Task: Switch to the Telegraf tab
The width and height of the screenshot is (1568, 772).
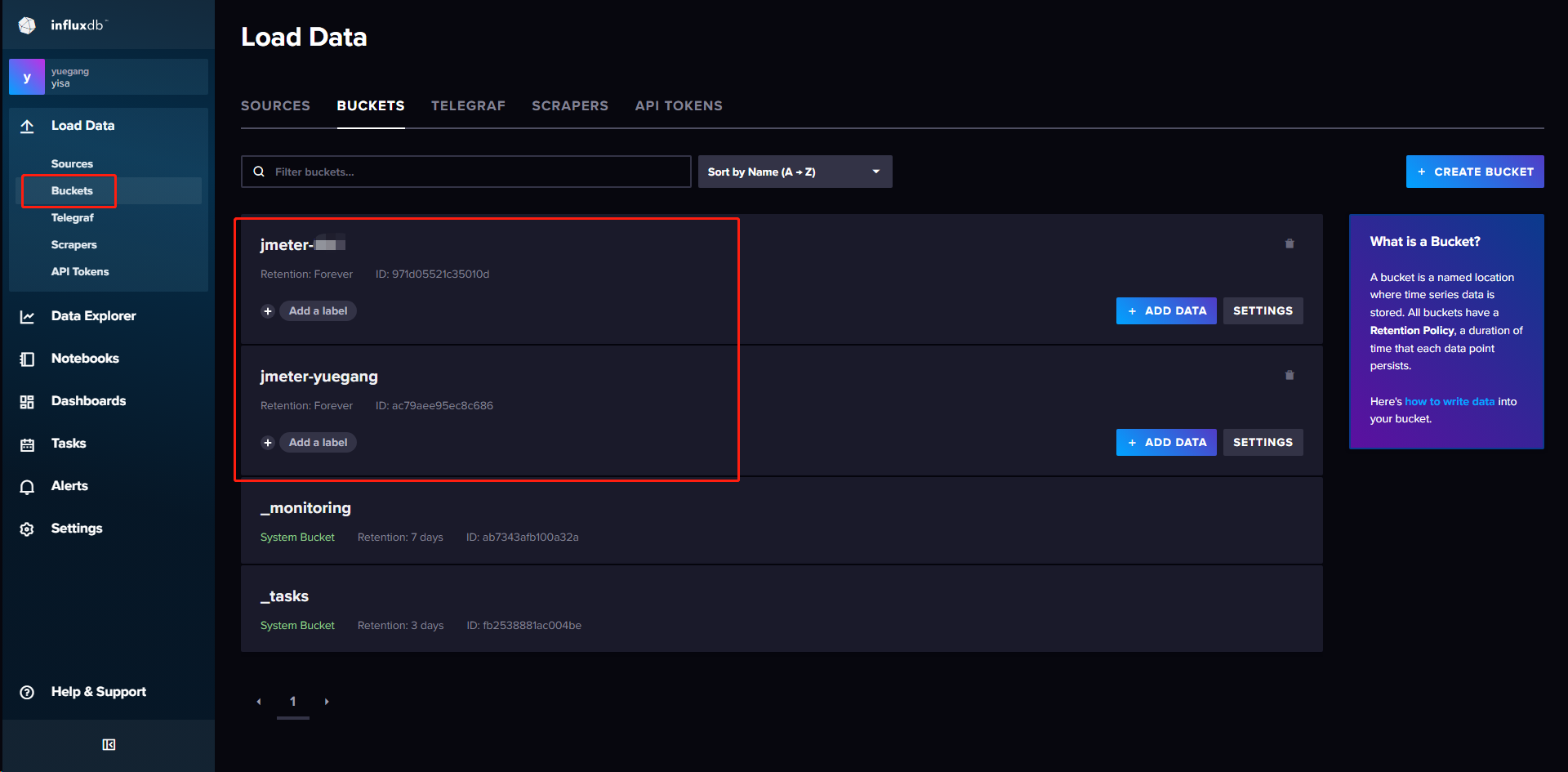Action: 468,106
